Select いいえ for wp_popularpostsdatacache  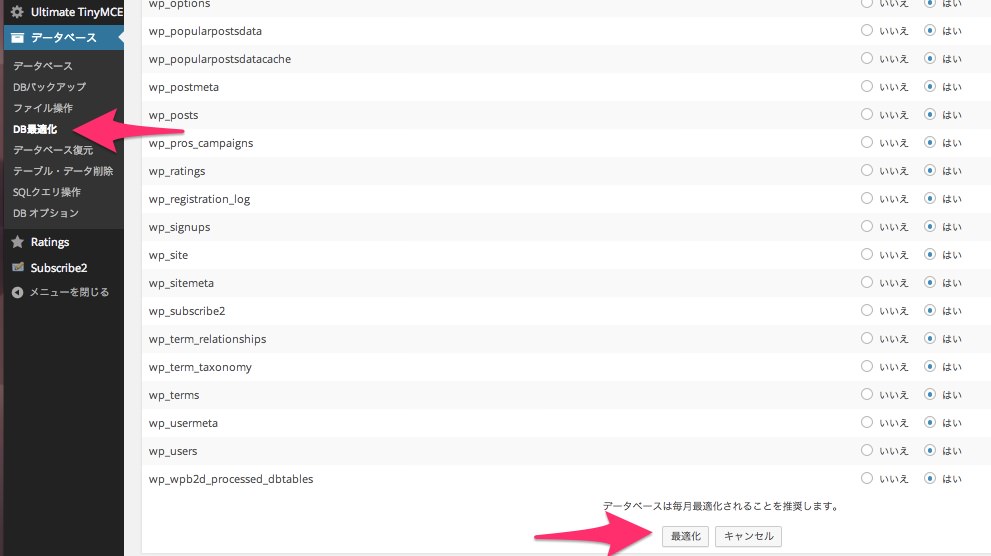866,58
